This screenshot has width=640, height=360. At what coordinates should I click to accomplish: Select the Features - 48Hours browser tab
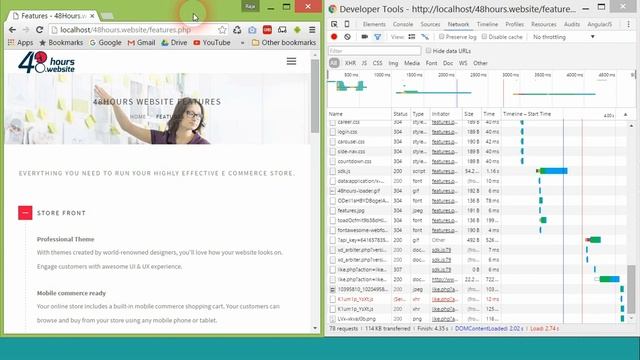coord(52,16)
